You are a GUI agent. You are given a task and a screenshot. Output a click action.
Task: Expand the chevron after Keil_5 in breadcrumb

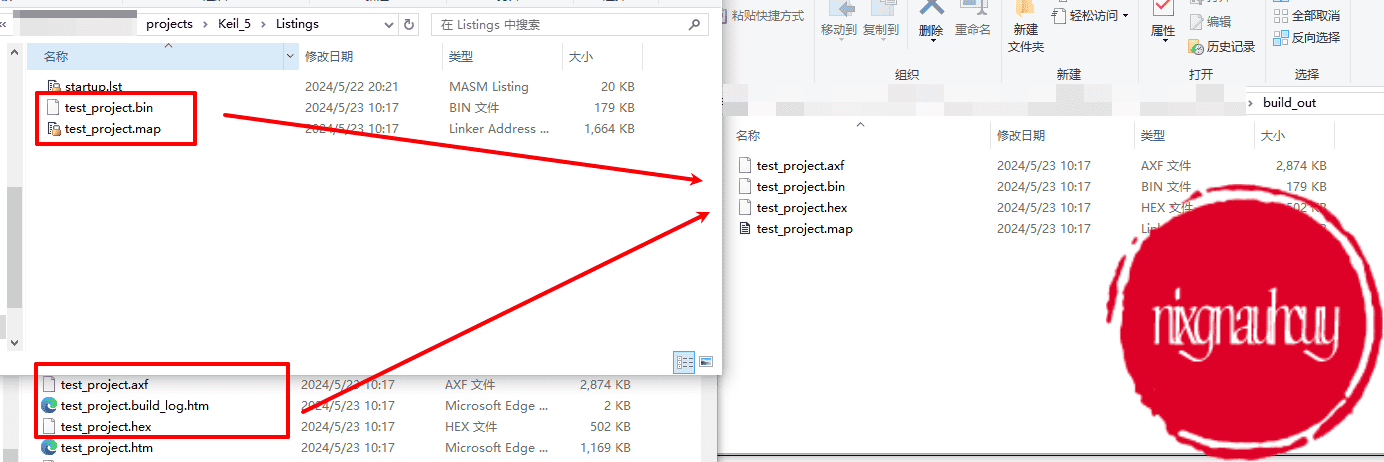click(265, 24)
